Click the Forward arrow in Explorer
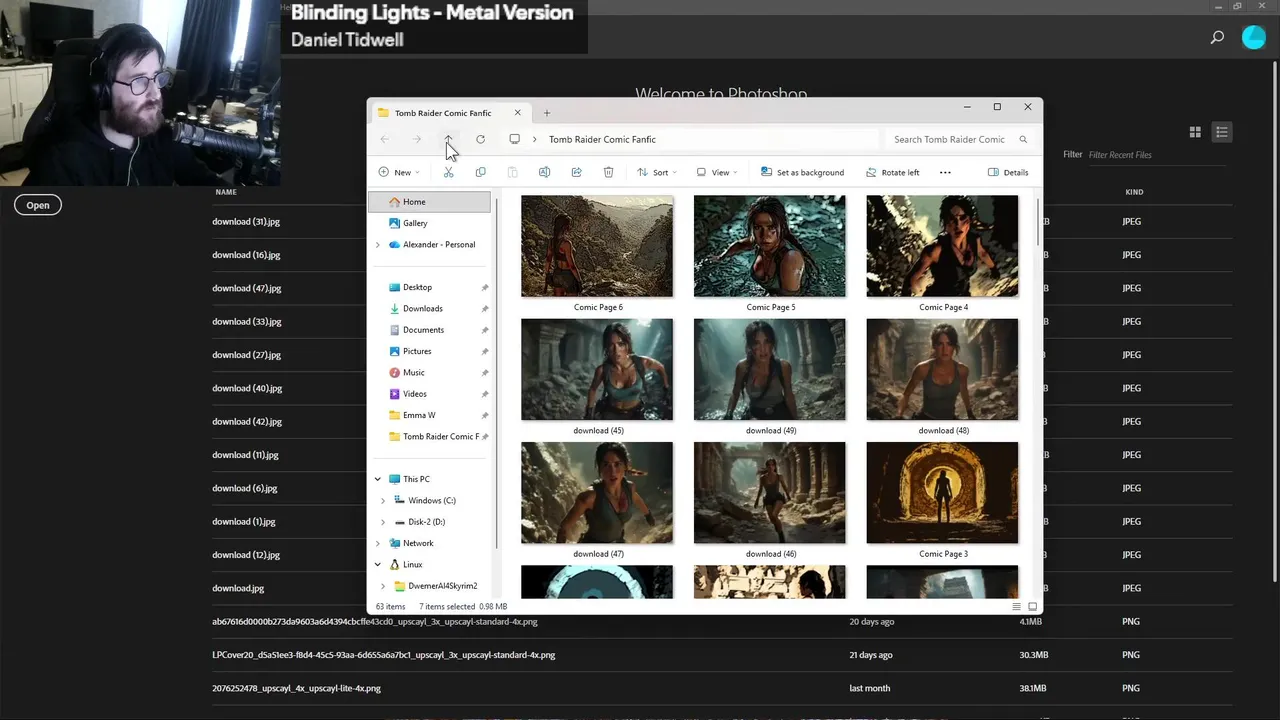Viewport: 1280px width, 720px height. click(x=417, y=139)
